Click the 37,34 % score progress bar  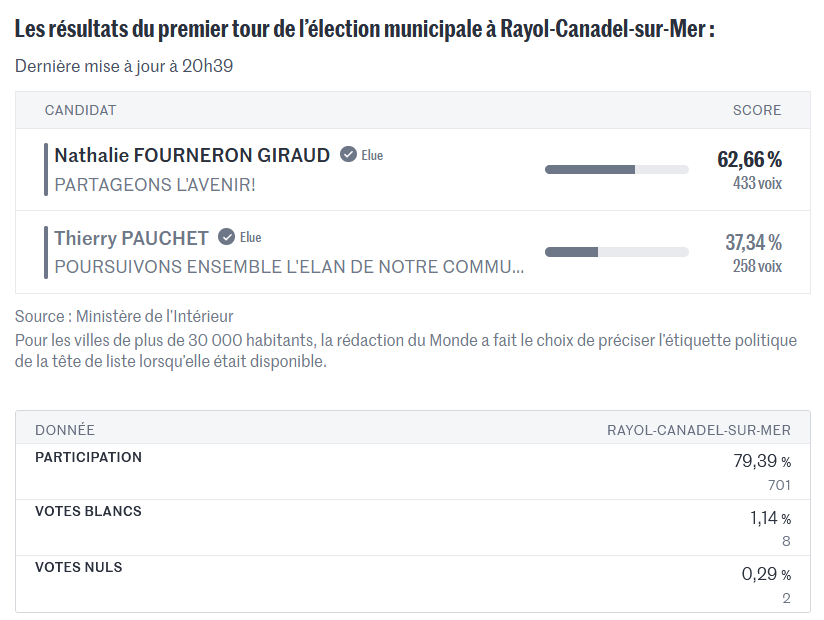click(616, 252)
